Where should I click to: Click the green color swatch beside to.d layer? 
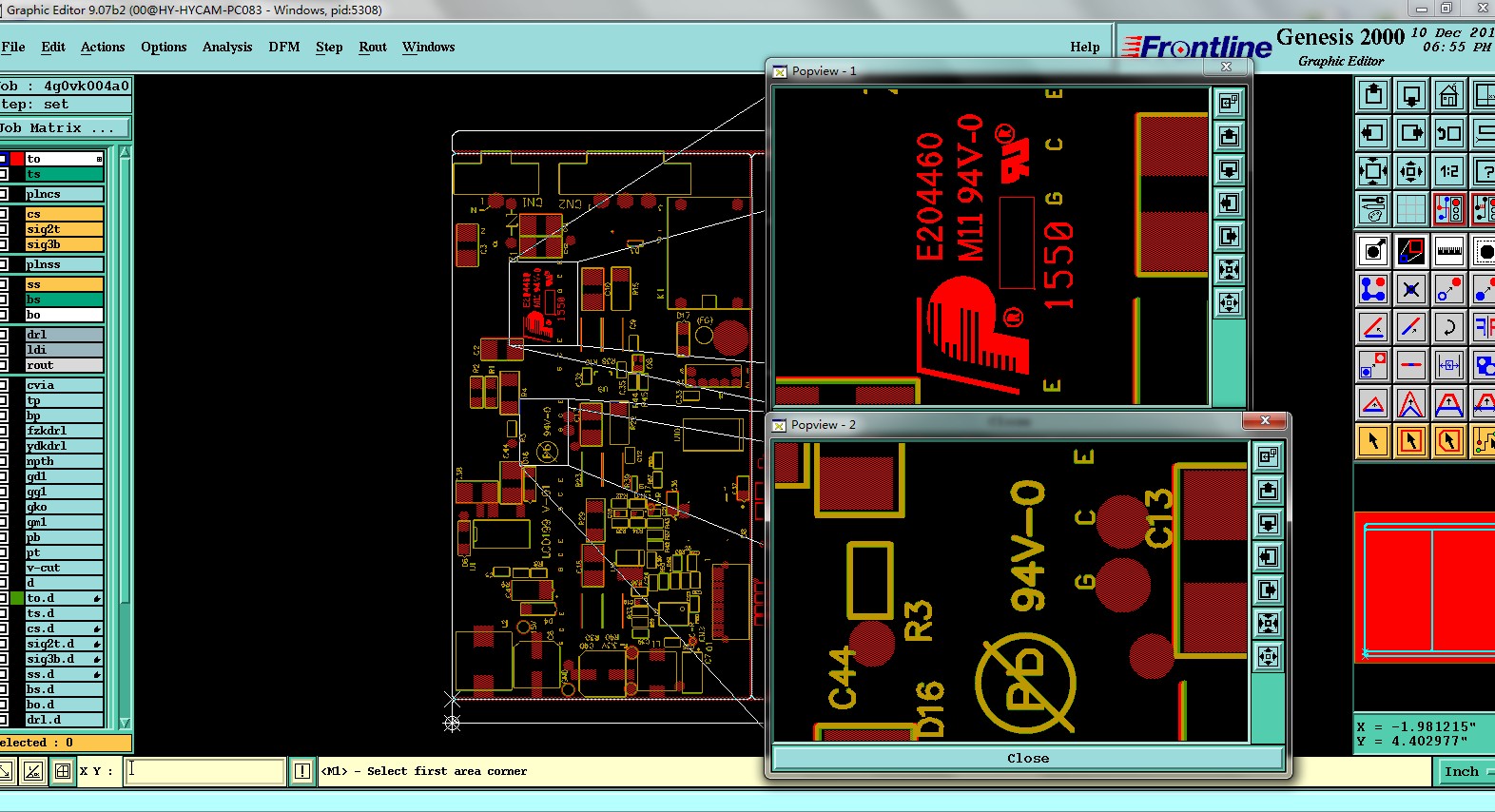[x=17, y=598]
